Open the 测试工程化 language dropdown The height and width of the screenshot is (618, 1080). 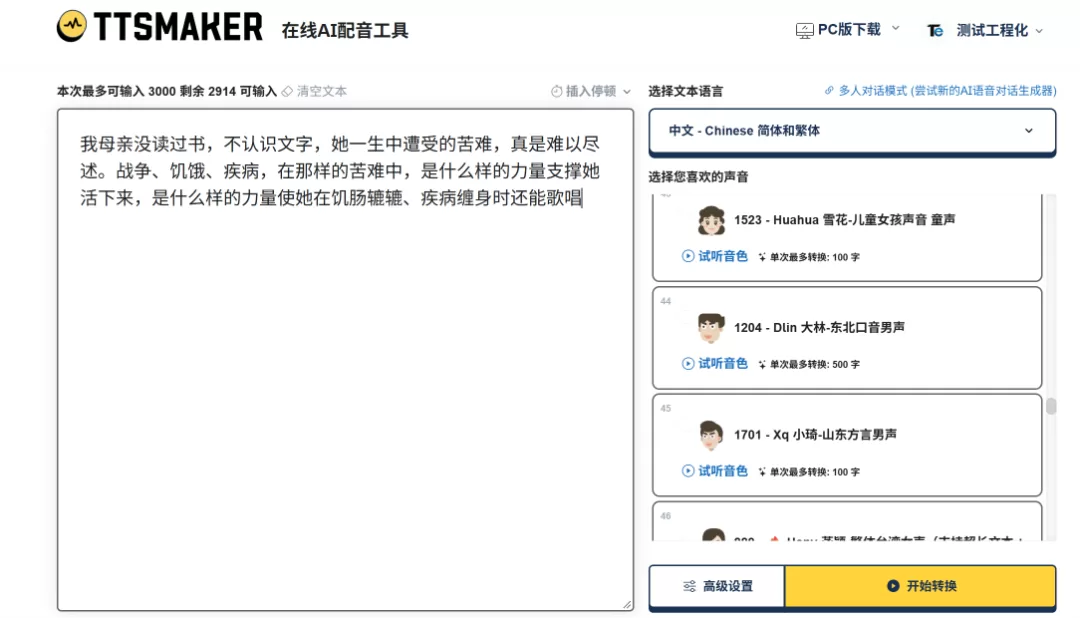[x=985, y=30]
